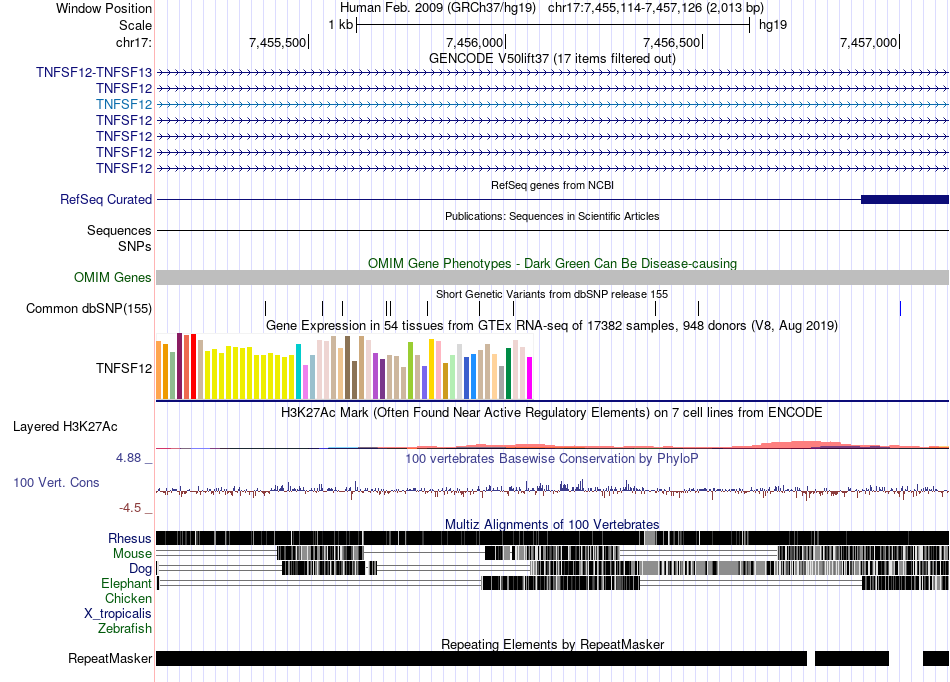950x682 pixels.
Task: Open the GENCODE V50lift37 track title
Action: (x=552, y=59)
